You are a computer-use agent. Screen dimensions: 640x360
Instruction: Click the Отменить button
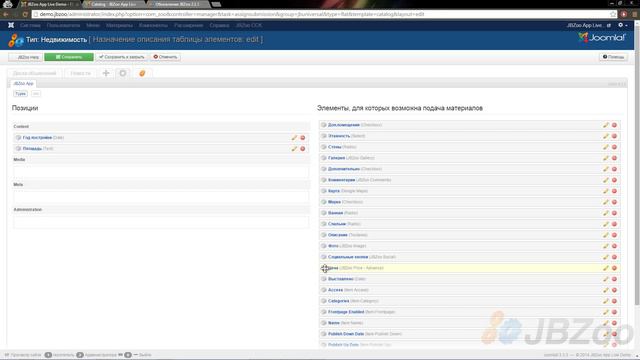165,57
